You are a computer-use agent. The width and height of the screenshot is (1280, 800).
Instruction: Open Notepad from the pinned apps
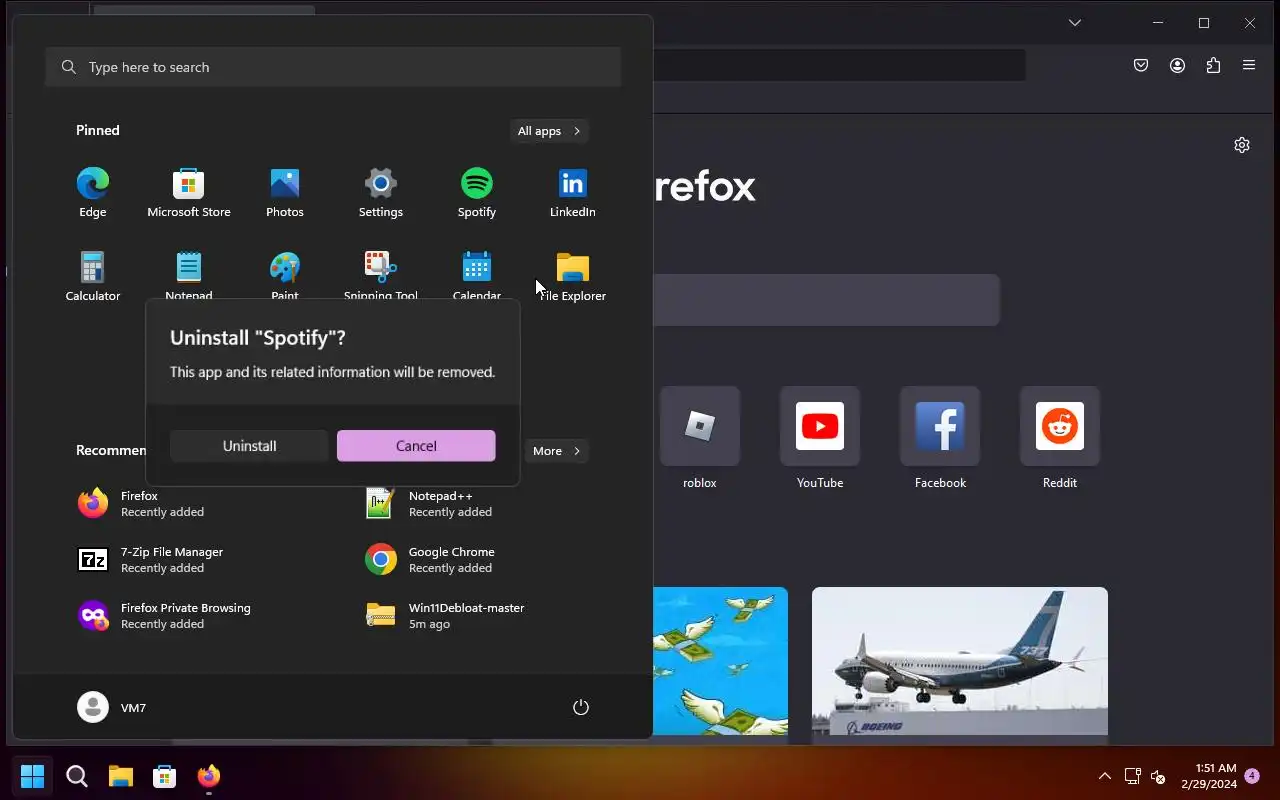tap(189, 274)
